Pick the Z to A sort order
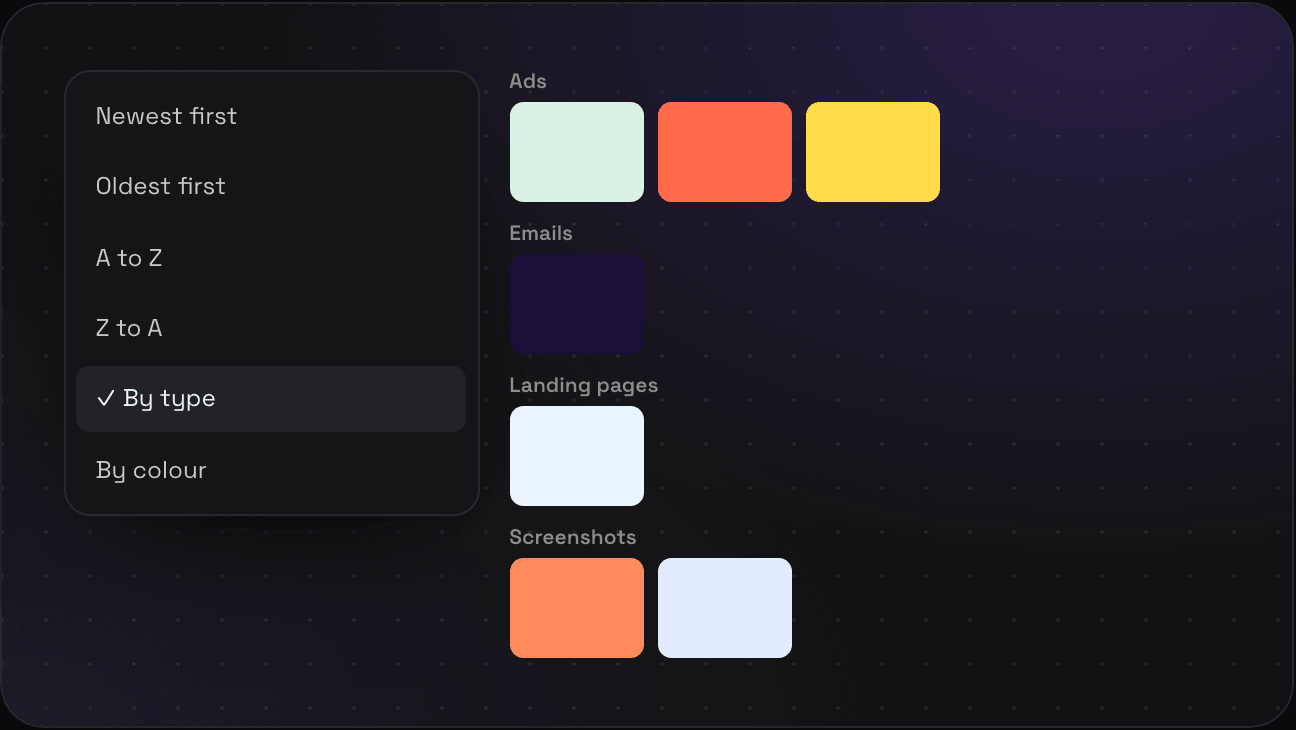1296x730 pixels. [x=271, y=328]
